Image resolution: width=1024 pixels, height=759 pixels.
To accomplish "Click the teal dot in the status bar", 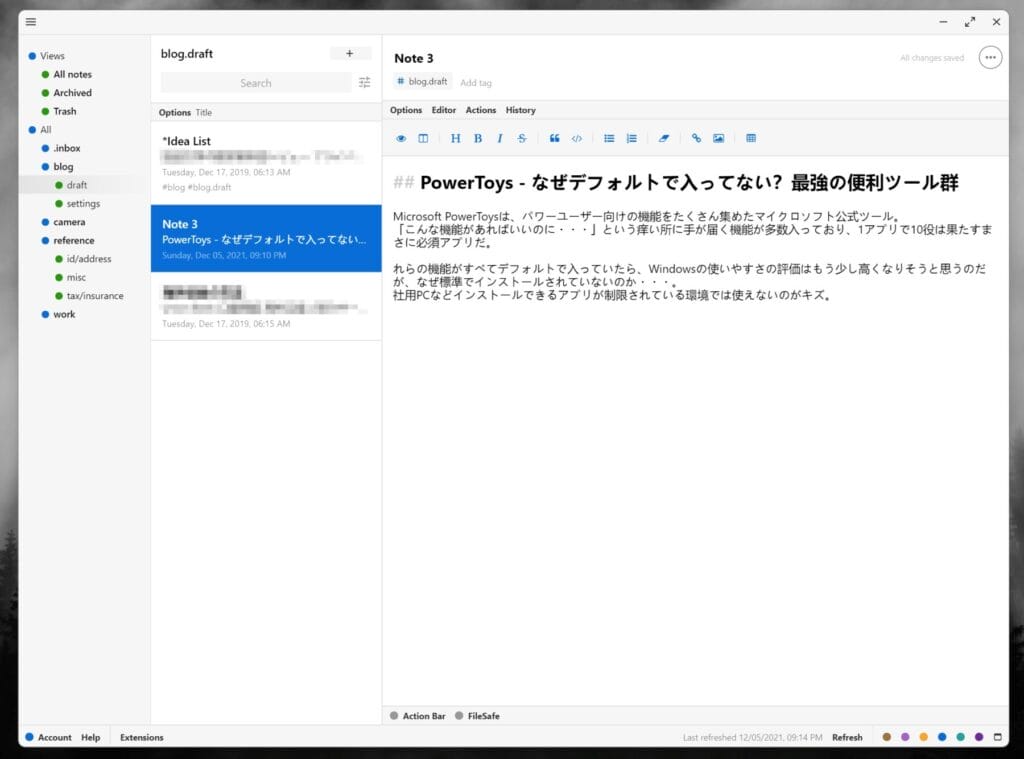I will coord(960,737).
